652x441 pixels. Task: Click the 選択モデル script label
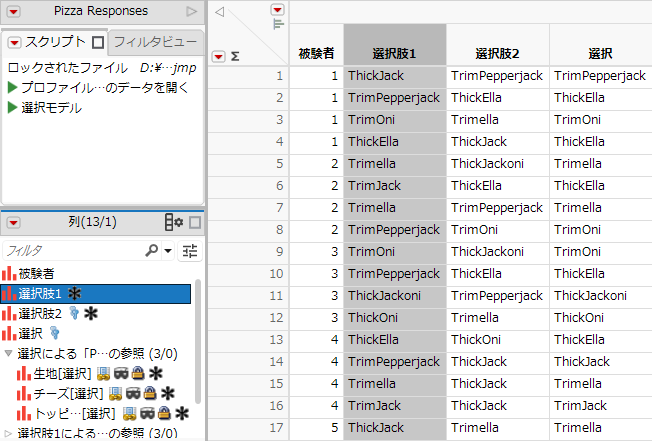coord(52,108)
